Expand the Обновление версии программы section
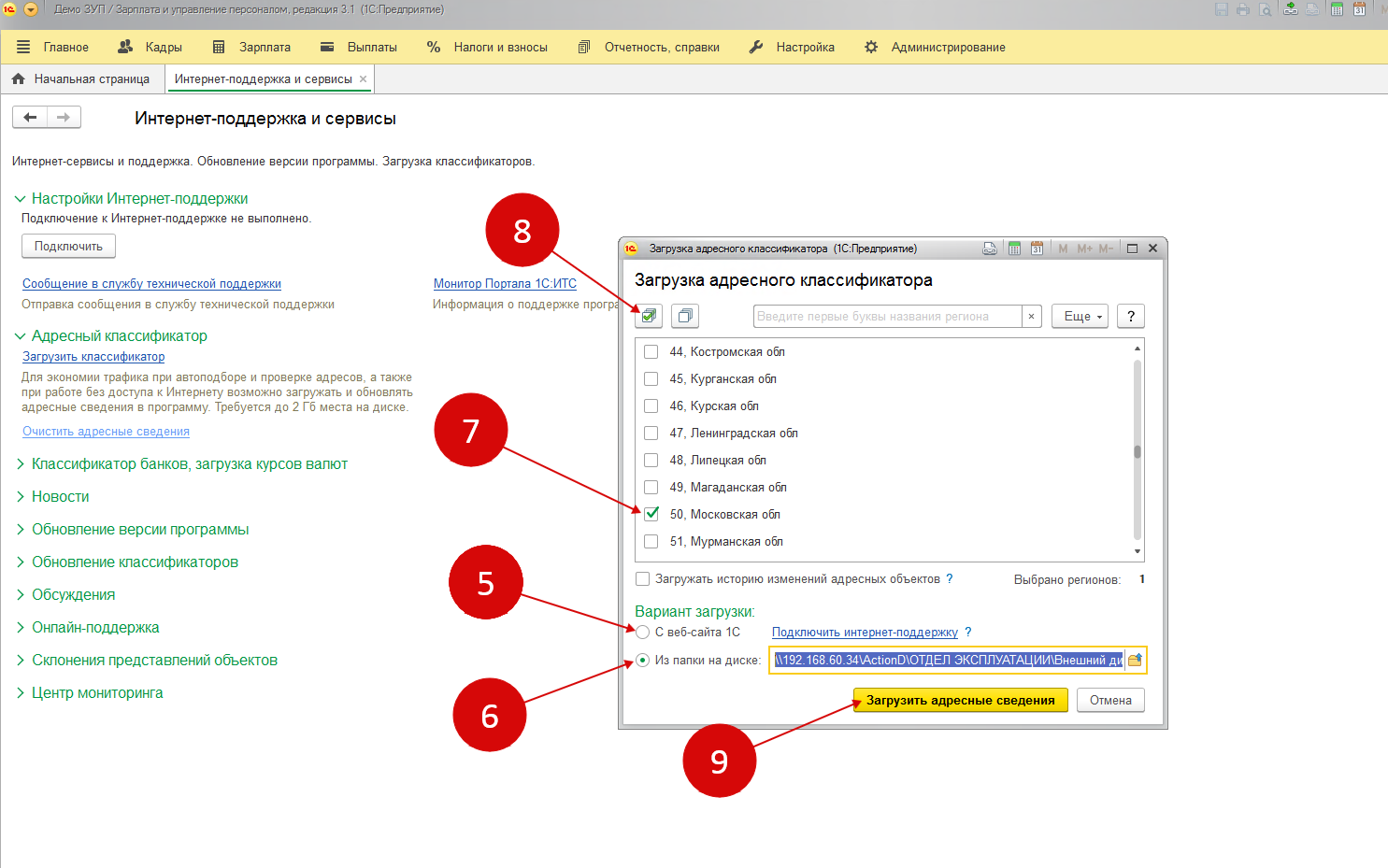Image resolution: width=1388 pixels, height=868 pixels. (140, 530)
